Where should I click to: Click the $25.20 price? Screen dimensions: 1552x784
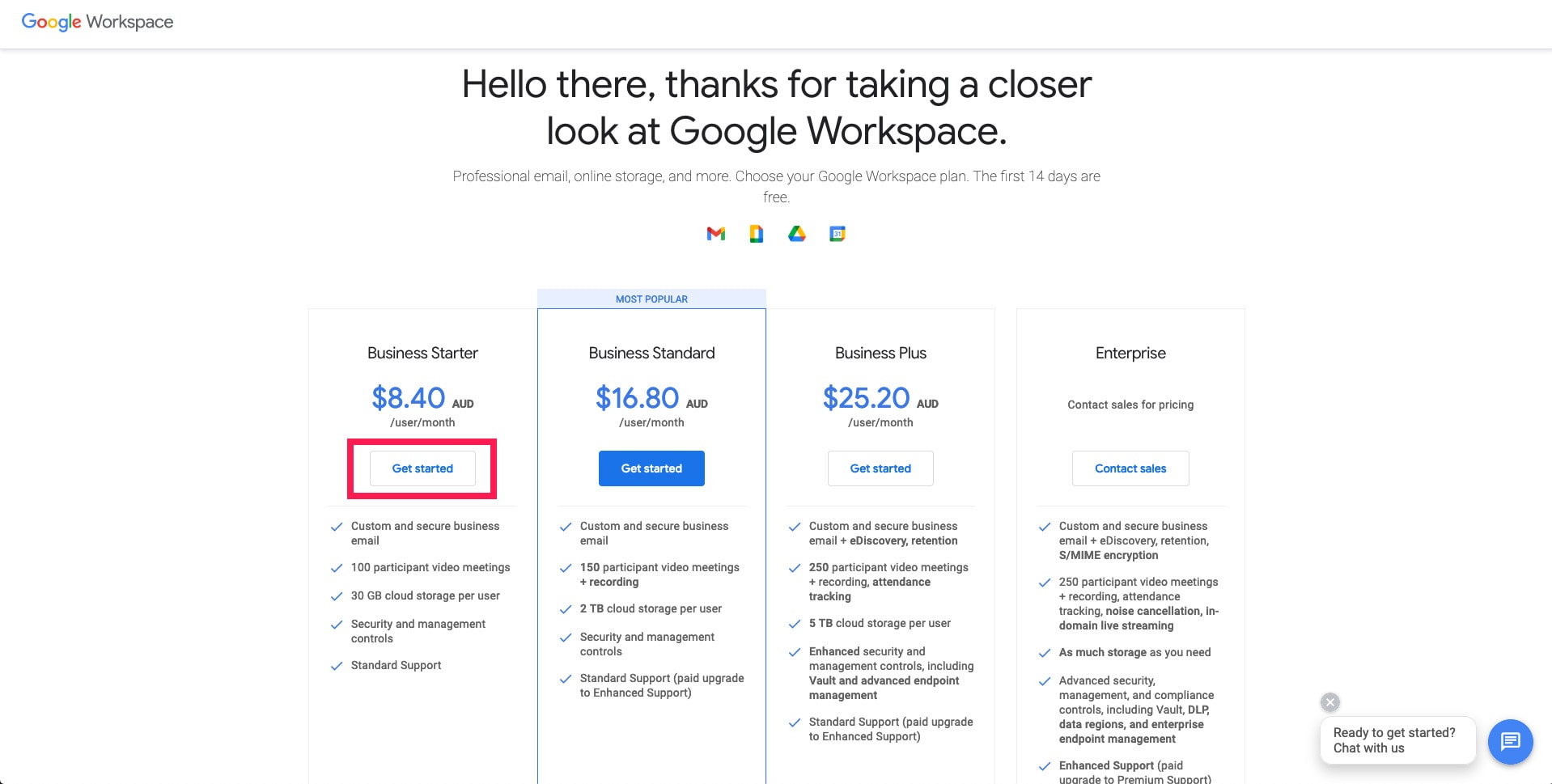[866, 398]
